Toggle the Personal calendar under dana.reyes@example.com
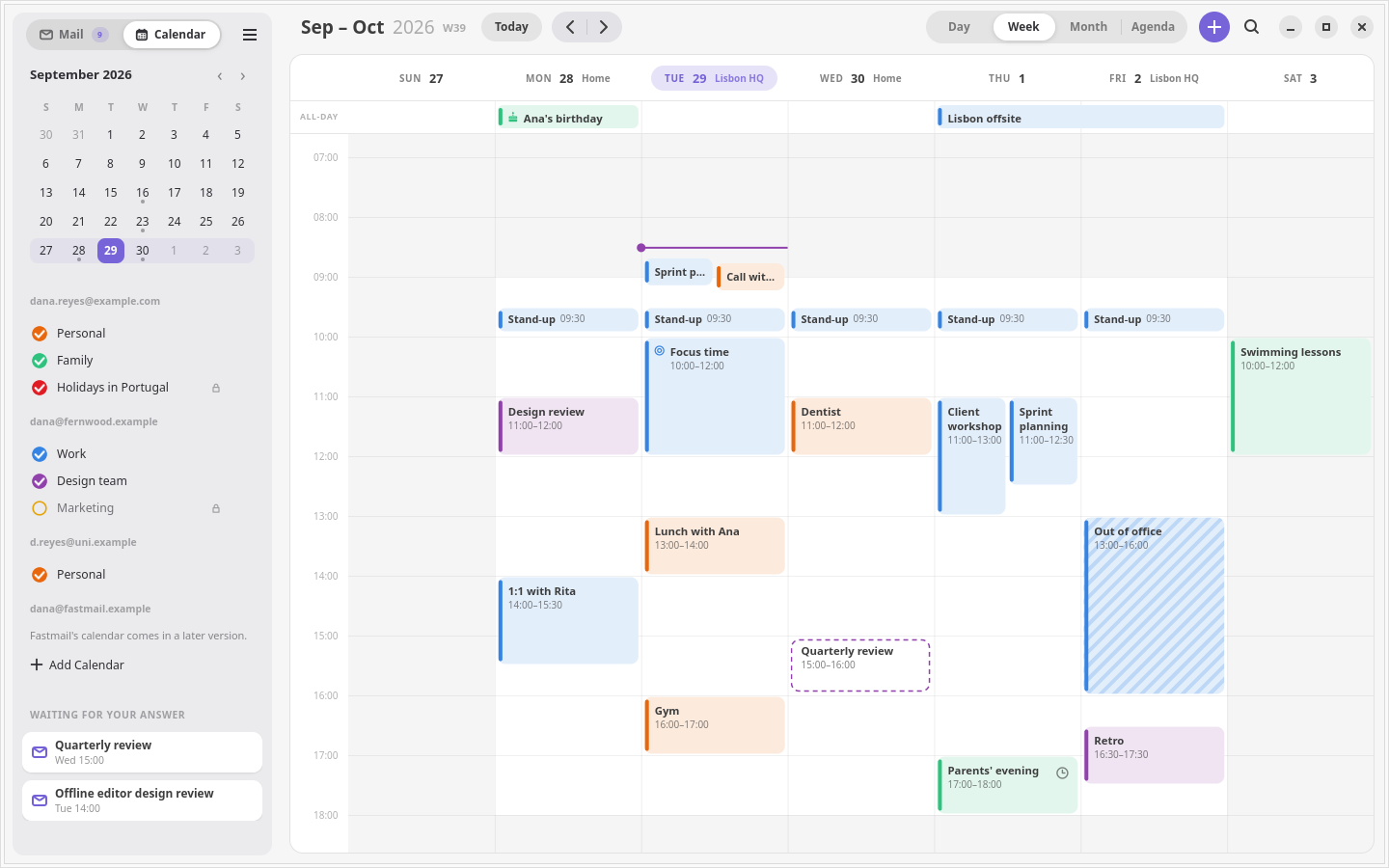Viewport: 1389px width, 868px height. click(x=40, y=334)
